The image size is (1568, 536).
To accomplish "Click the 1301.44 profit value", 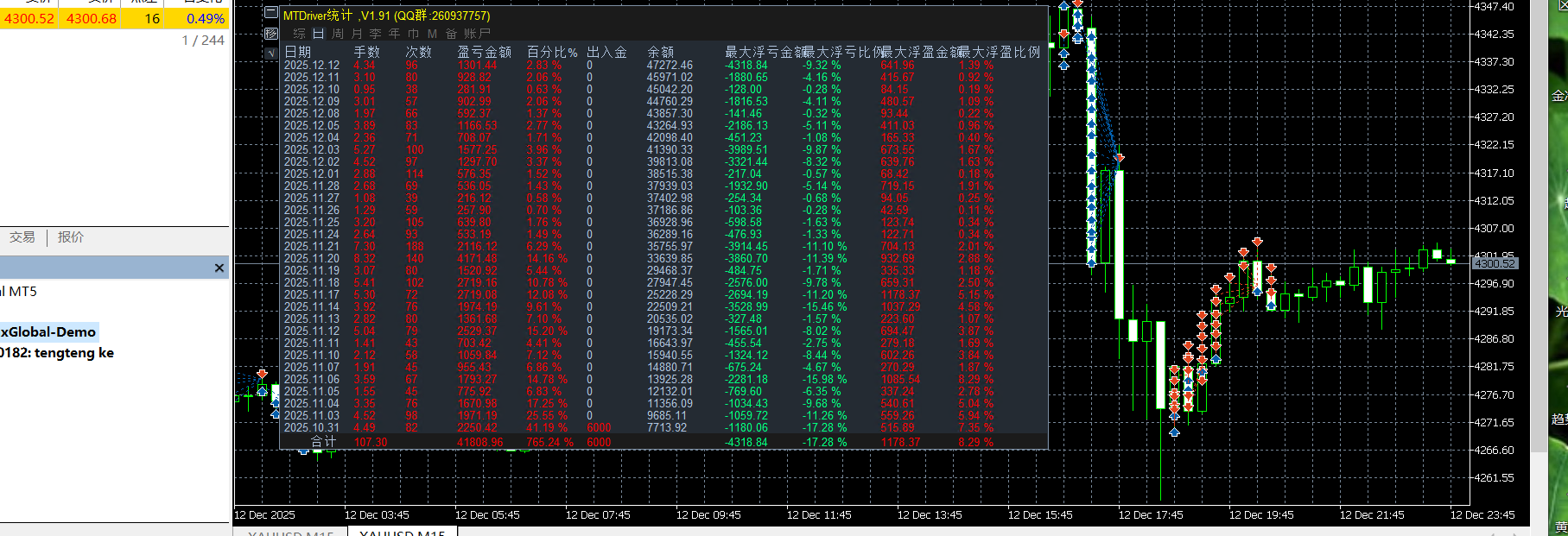I will coord(478,65).
